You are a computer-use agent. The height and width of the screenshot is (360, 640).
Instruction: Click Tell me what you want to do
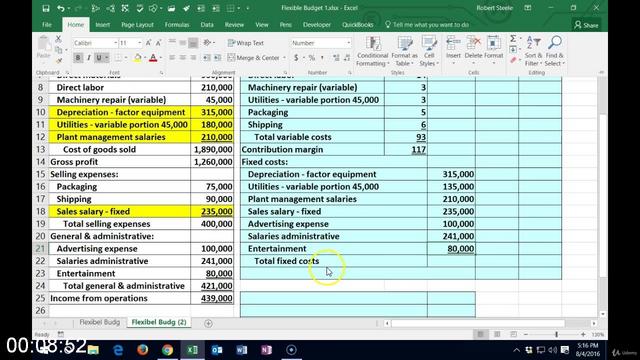[427, 25]
